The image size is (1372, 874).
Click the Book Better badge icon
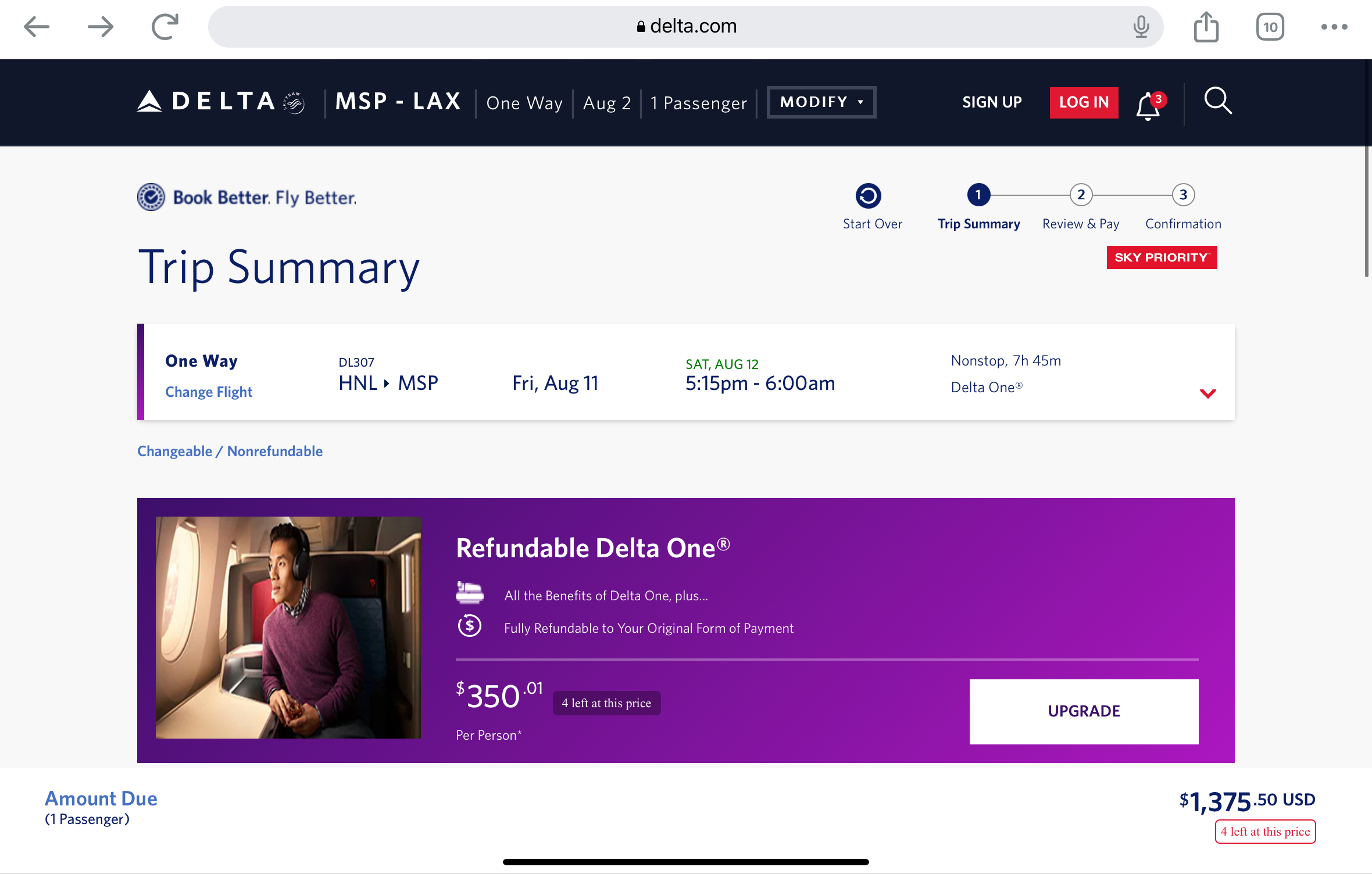tap(151, 197)
